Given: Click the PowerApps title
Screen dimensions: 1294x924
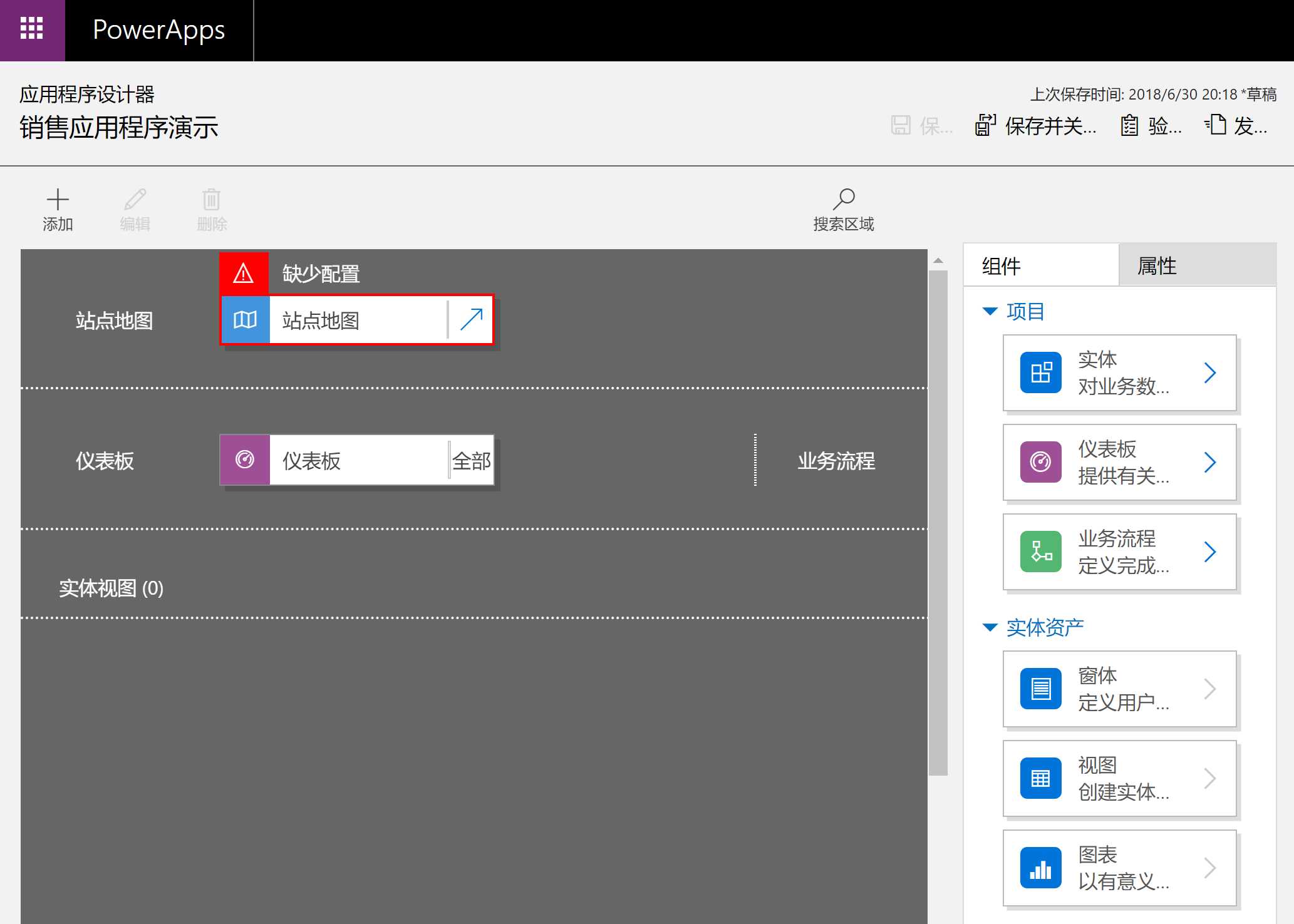Looking at the screenshot, I should [158, 30].
